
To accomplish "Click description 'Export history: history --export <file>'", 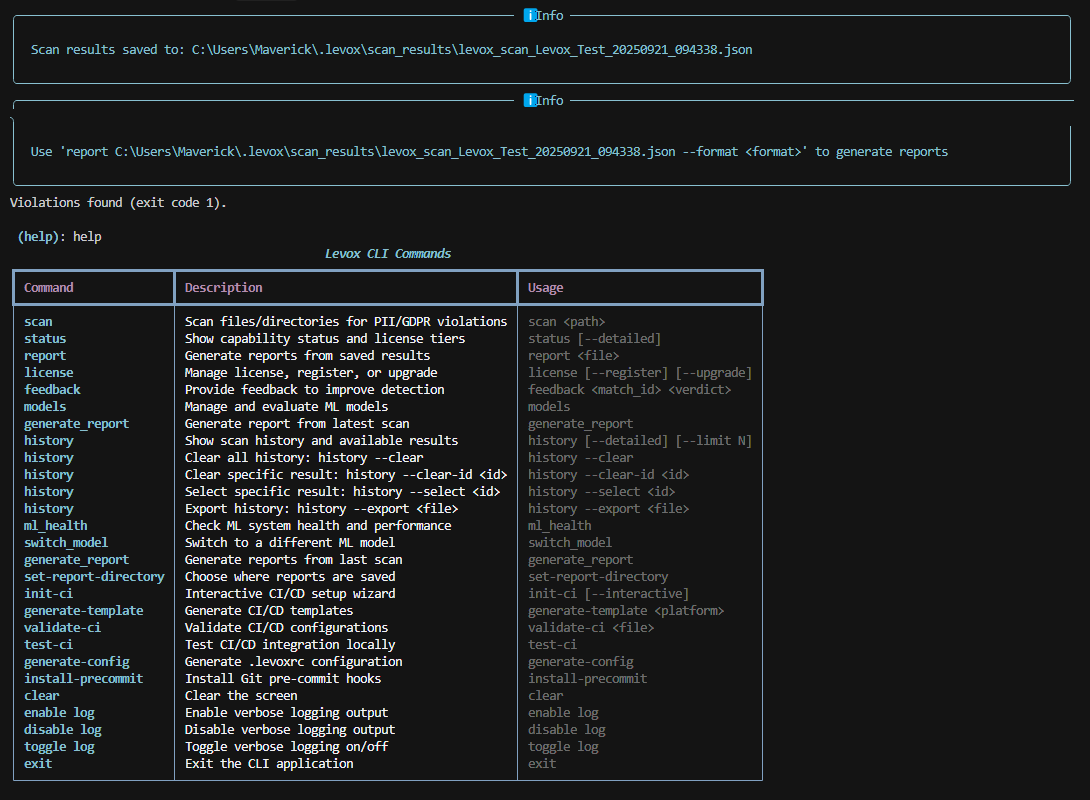I will 321,509.
